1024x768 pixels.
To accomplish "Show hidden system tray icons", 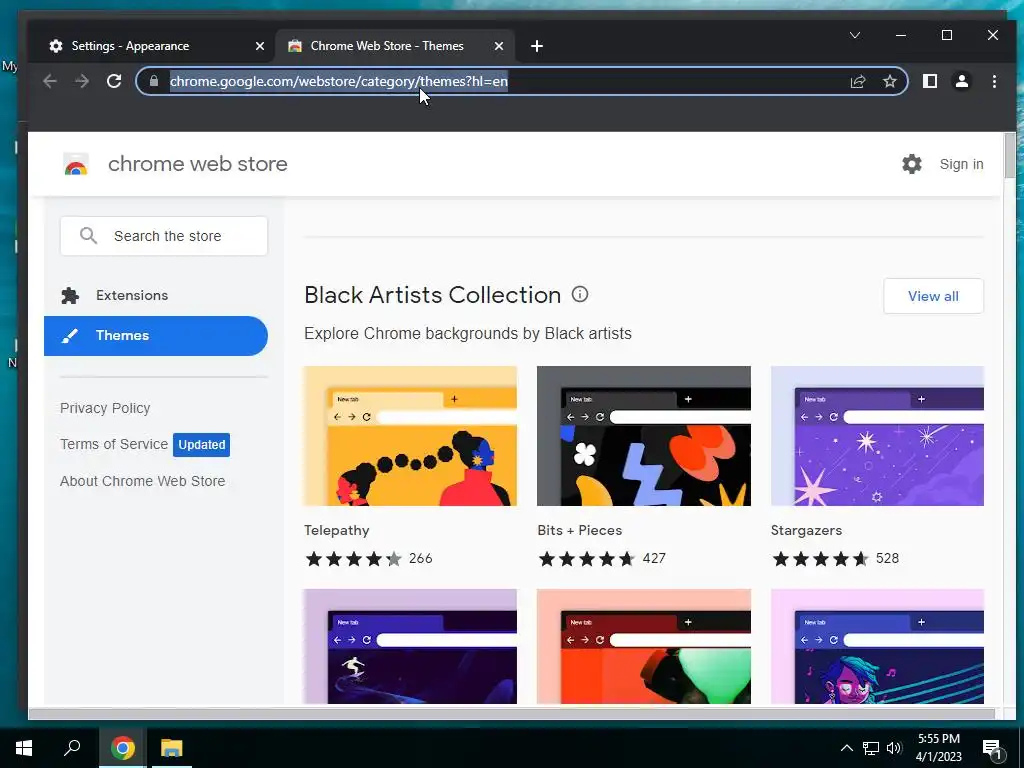I will [846, 748].
